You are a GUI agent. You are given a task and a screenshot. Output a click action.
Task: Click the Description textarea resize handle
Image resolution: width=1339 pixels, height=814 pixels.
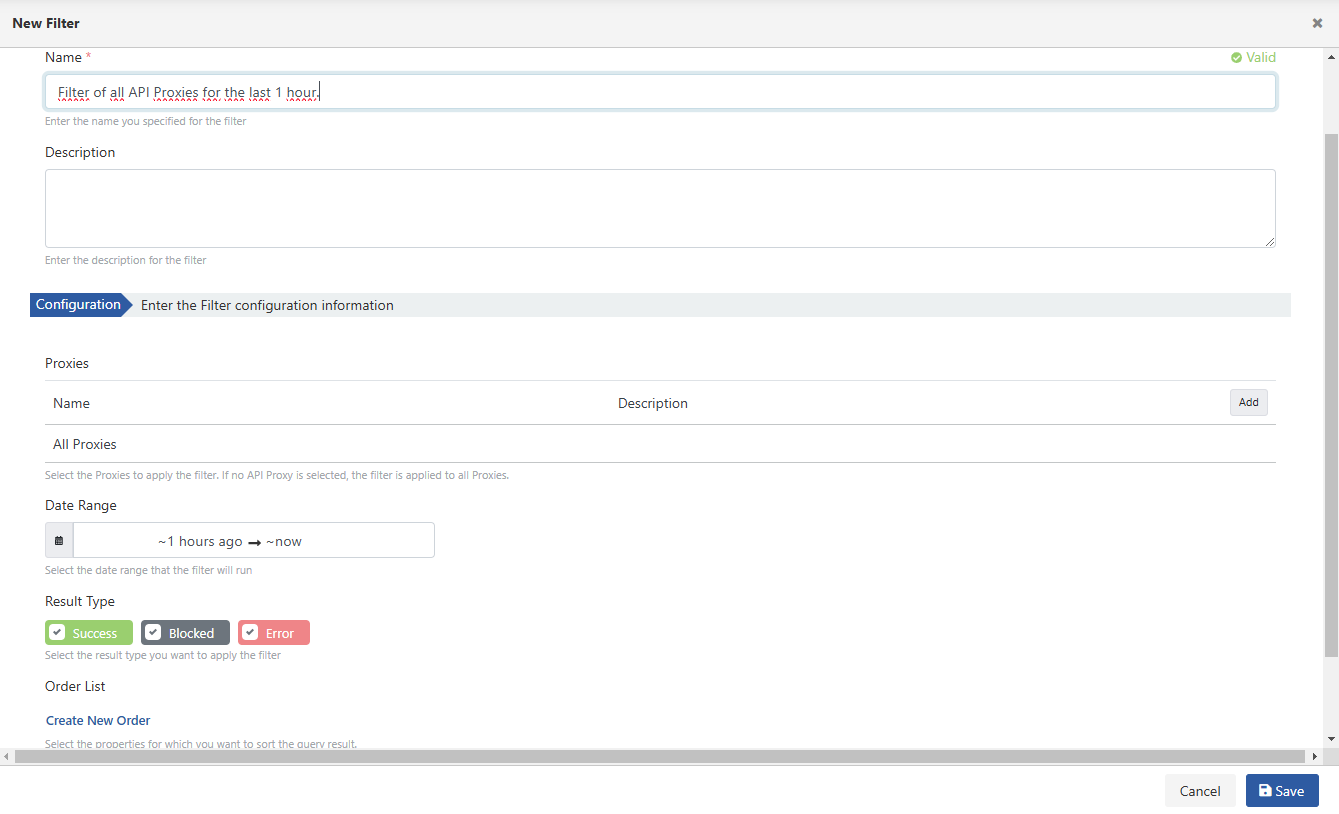tap(1269, 241)
